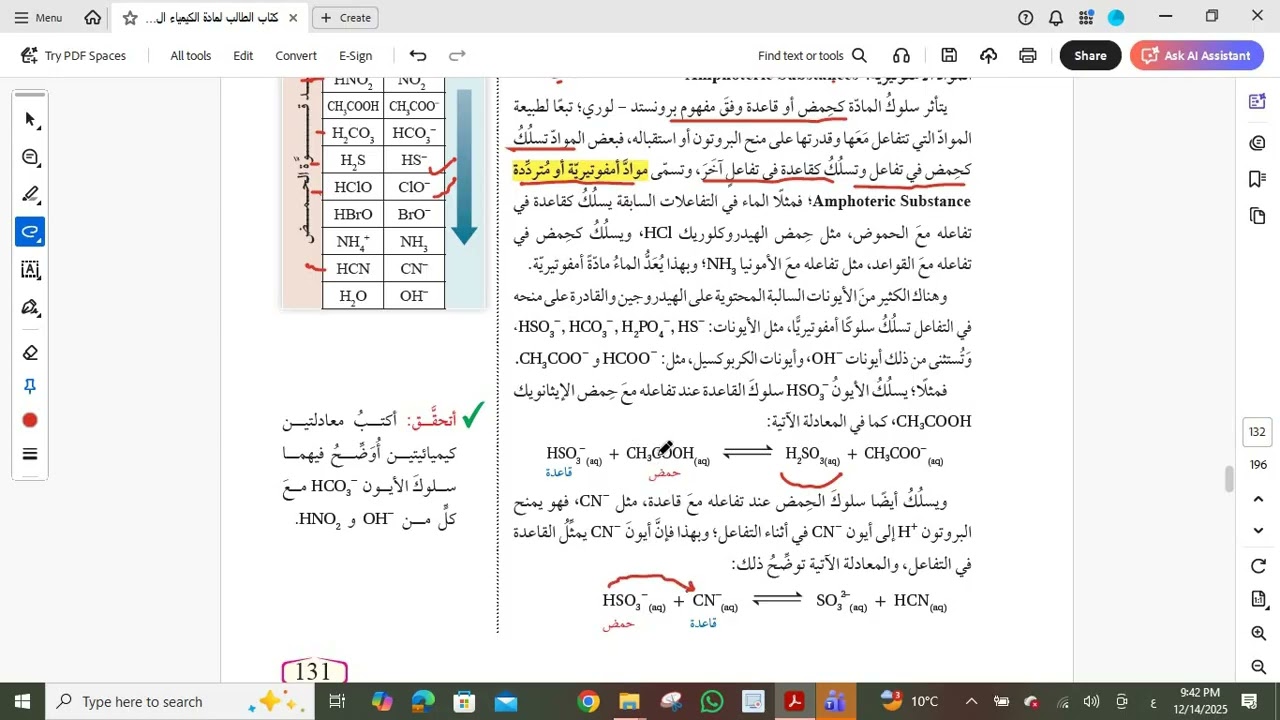Viewport: 1280px width, 720px height.
Task: Open the volume control in system tray
Action: (1091, 701)
